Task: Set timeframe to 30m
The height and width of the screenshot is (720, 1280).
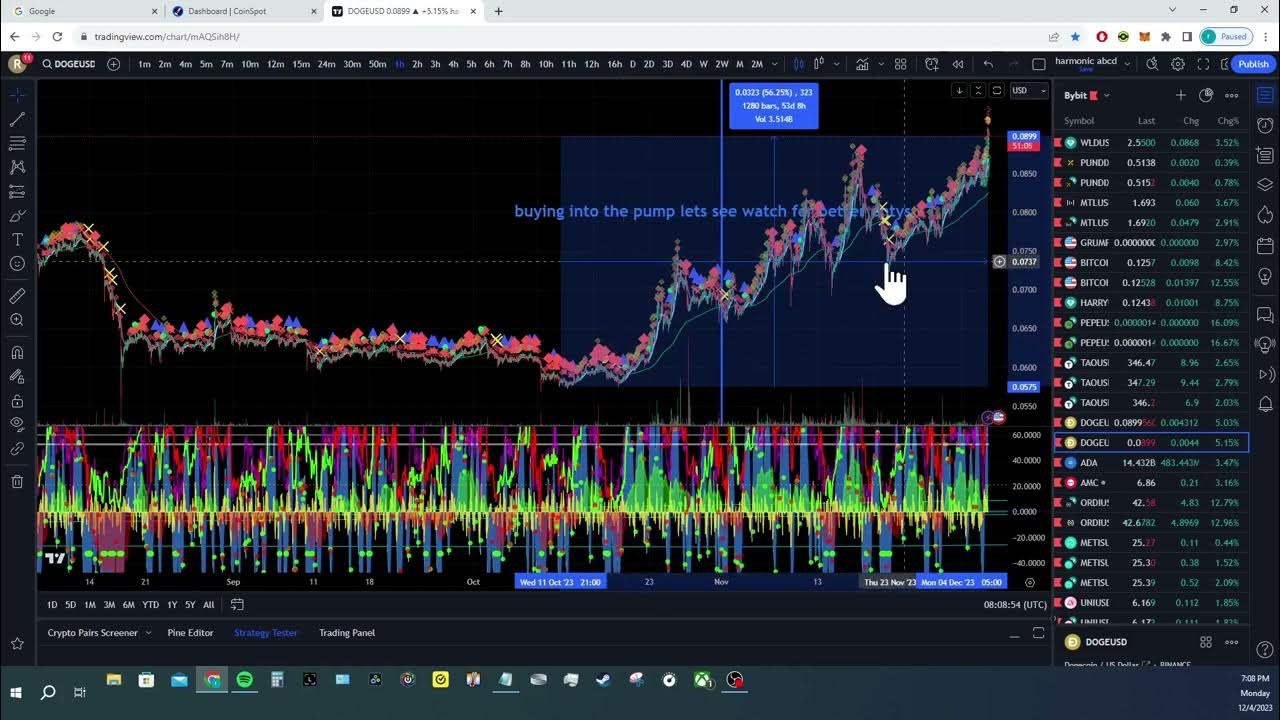Action: pos(352,64)
